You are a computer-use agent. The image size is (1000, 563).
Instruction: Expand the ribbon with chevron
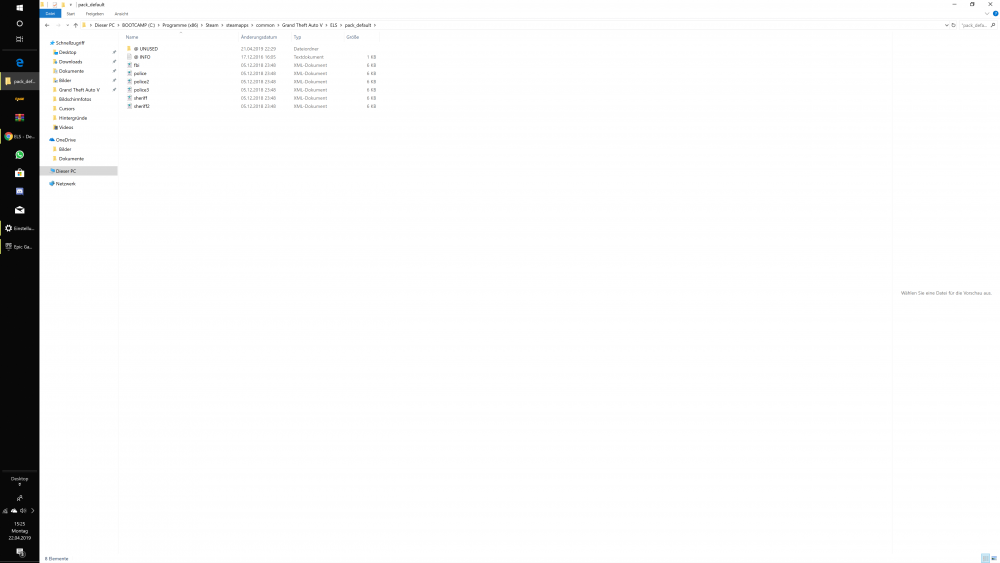(x=987, y=13)
